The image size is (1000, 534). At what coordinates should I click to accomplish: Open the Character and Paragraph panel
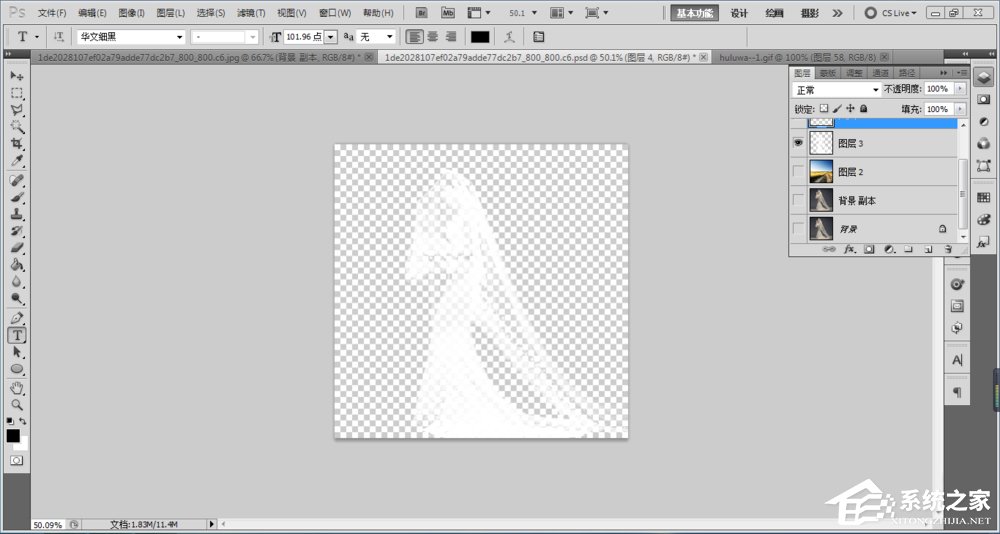(x=539, y=37)
